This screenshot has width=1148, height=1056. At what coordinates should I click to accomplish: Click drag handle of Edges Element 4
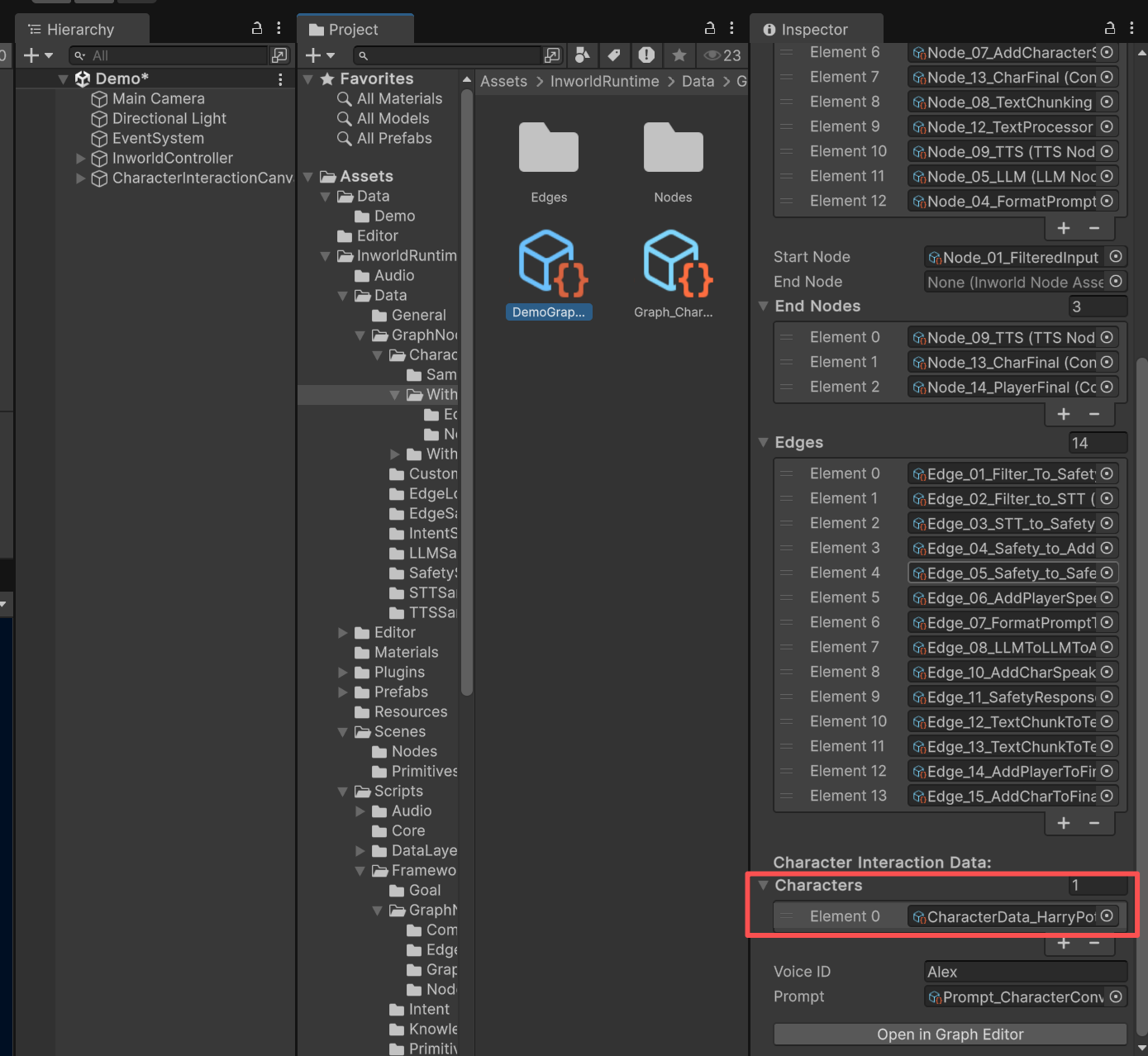[787, 573]
